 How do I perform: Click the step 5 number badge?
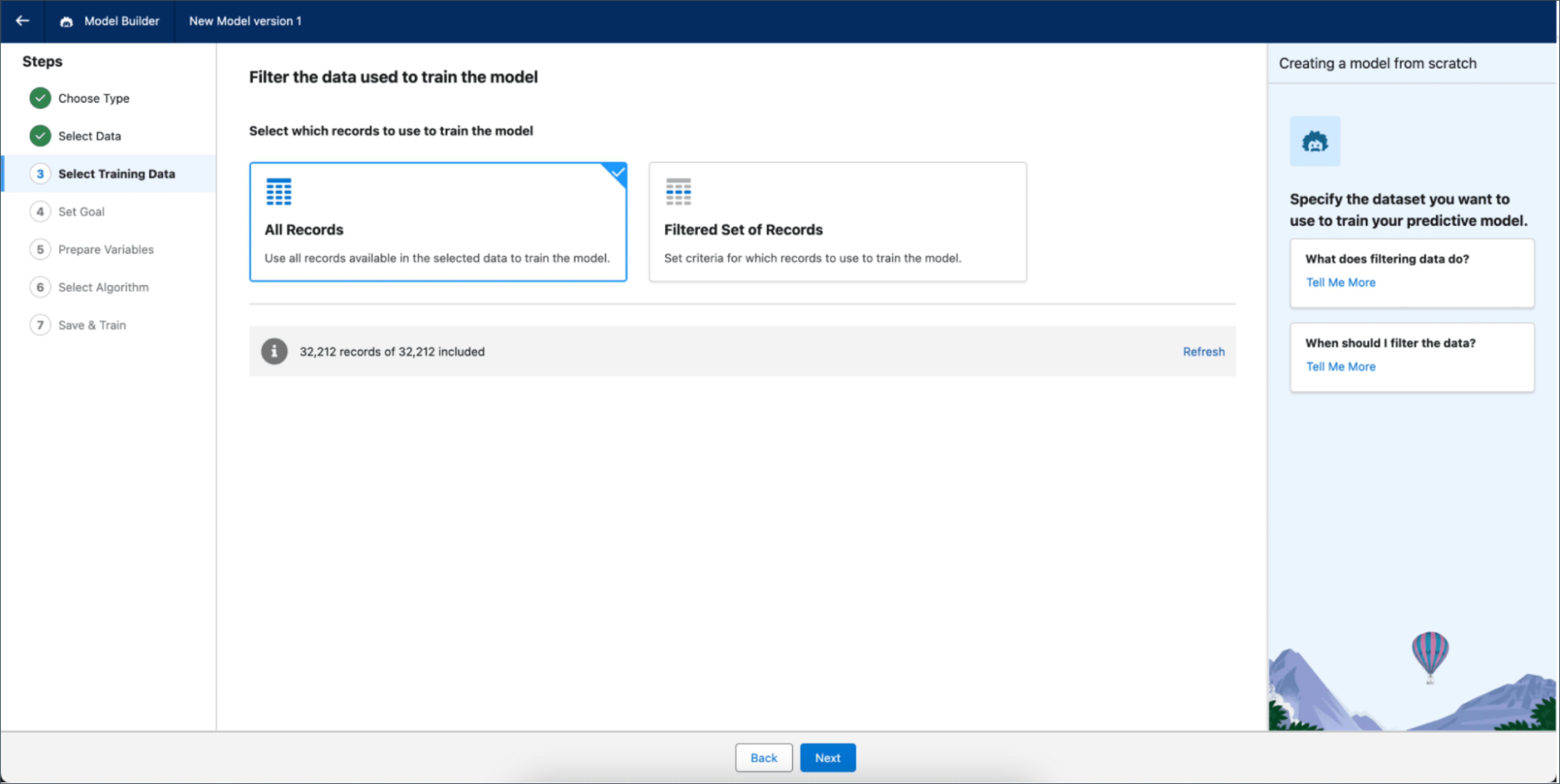(40, 249)
